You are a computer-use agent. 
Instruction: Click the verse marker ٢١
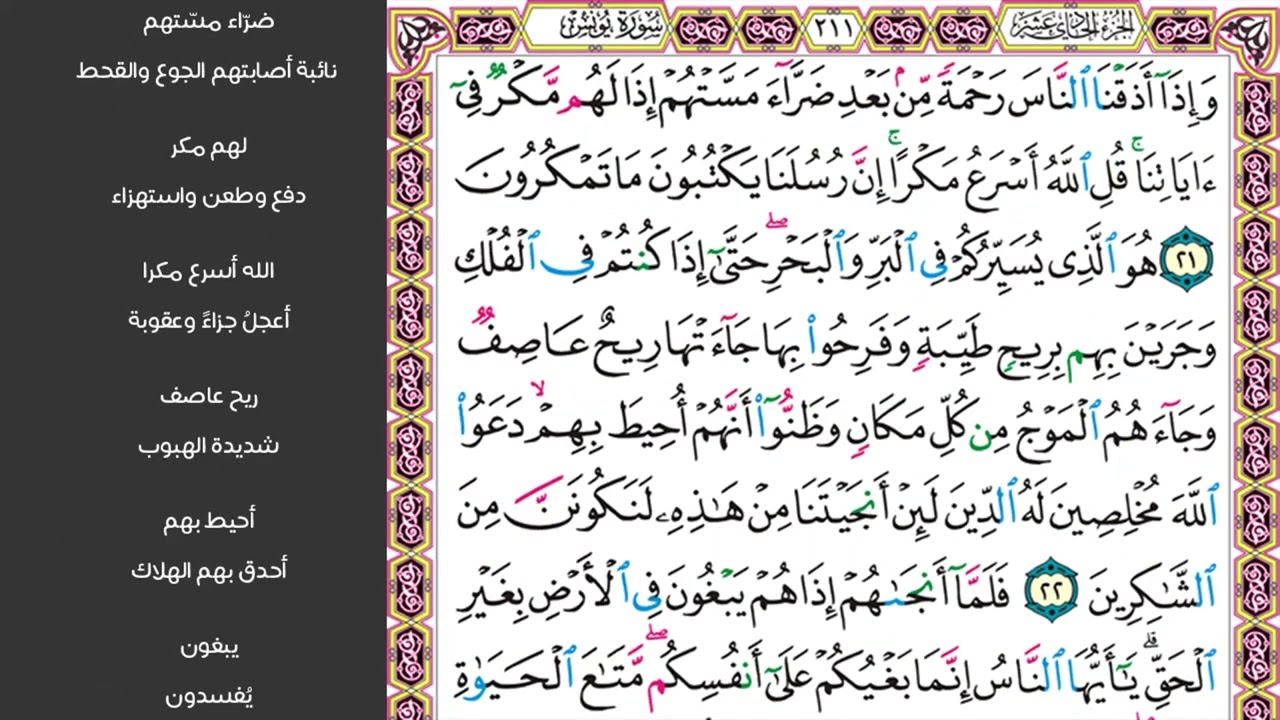pyautogui.click(x=1189, y=261)
